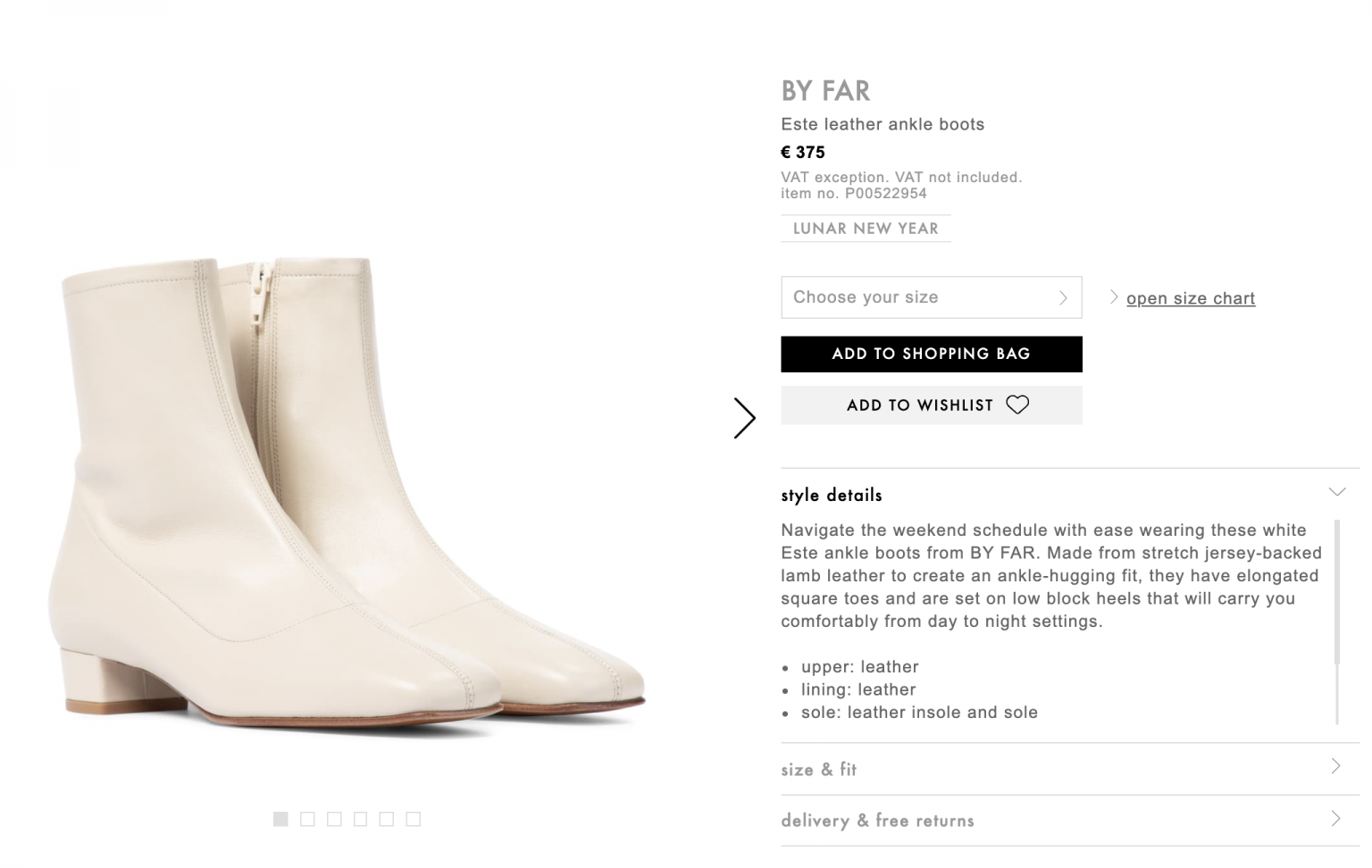Collapse the style details section
Screen dimensions: 1372x868
(1336, 493)
